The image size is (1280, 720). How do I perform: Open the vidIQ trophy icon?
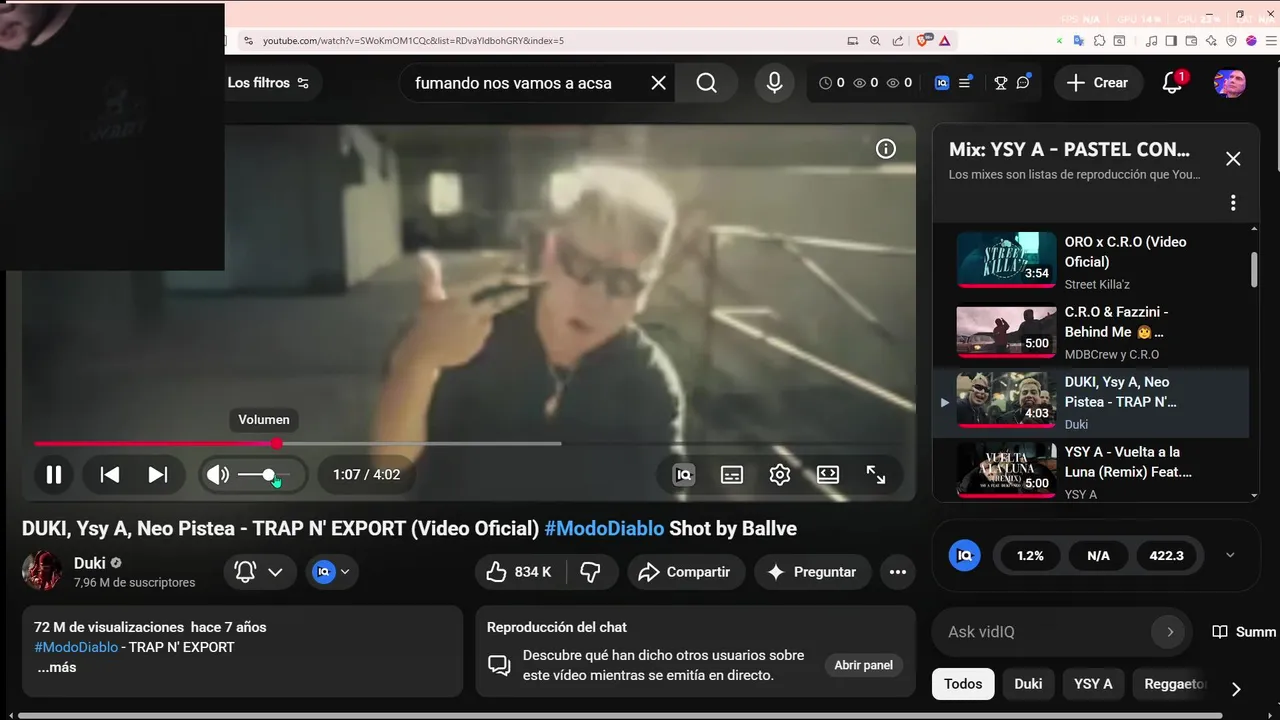tap(1000, 83)
